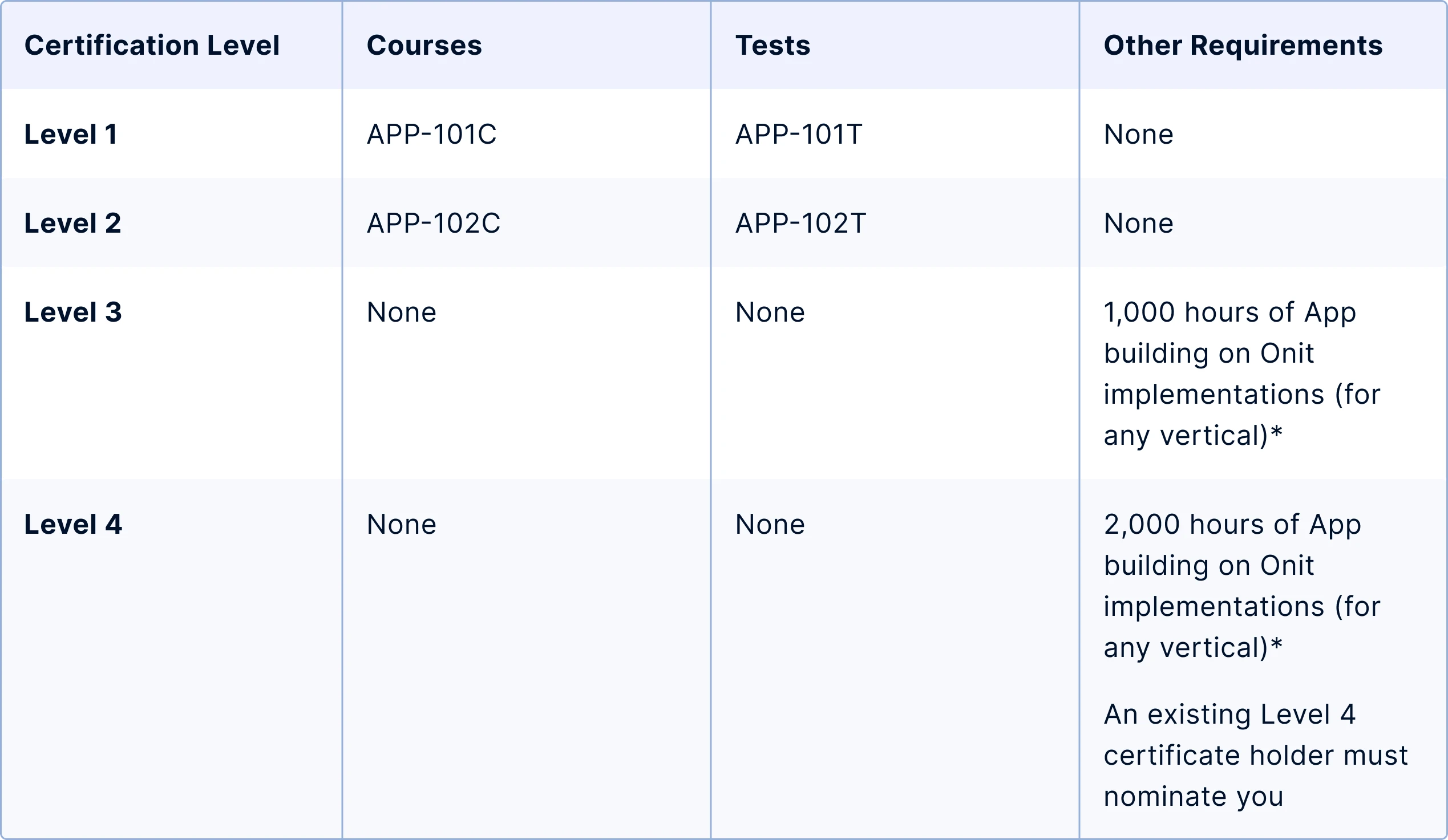Click the 2,000 hours requirement text
The image size is (1448, 840).
(1241, 586)
